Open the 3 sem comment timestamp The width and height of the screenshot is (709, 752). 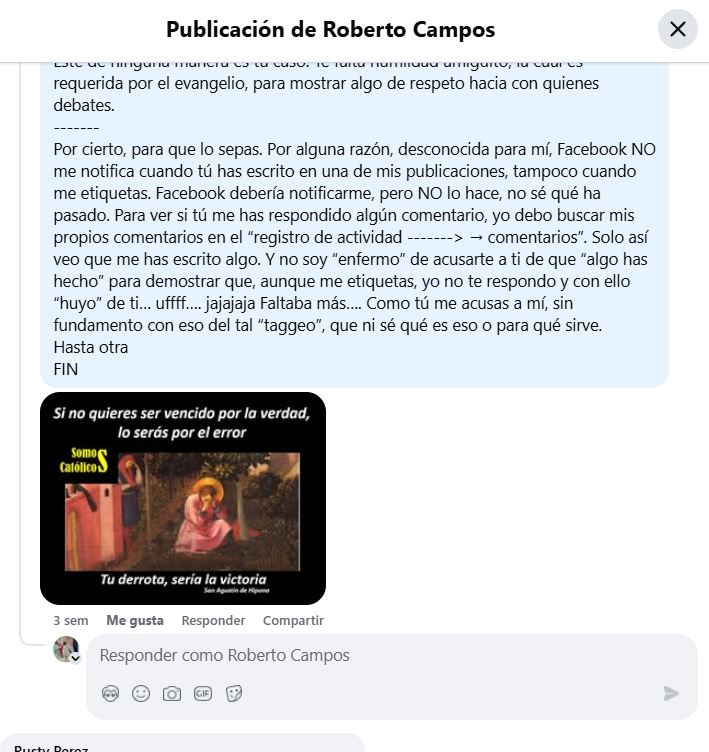tap(71, 621)
